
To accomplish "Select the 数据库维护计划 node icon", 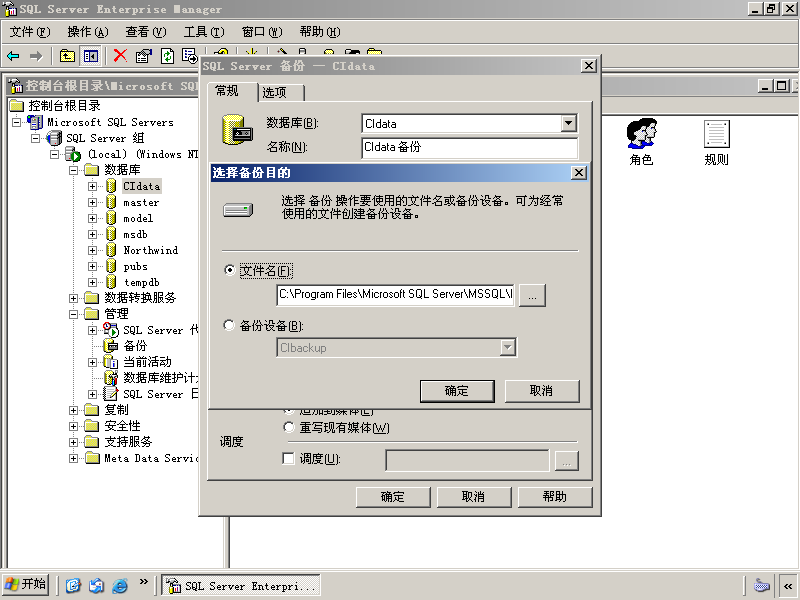I will [x=111, y=378].
